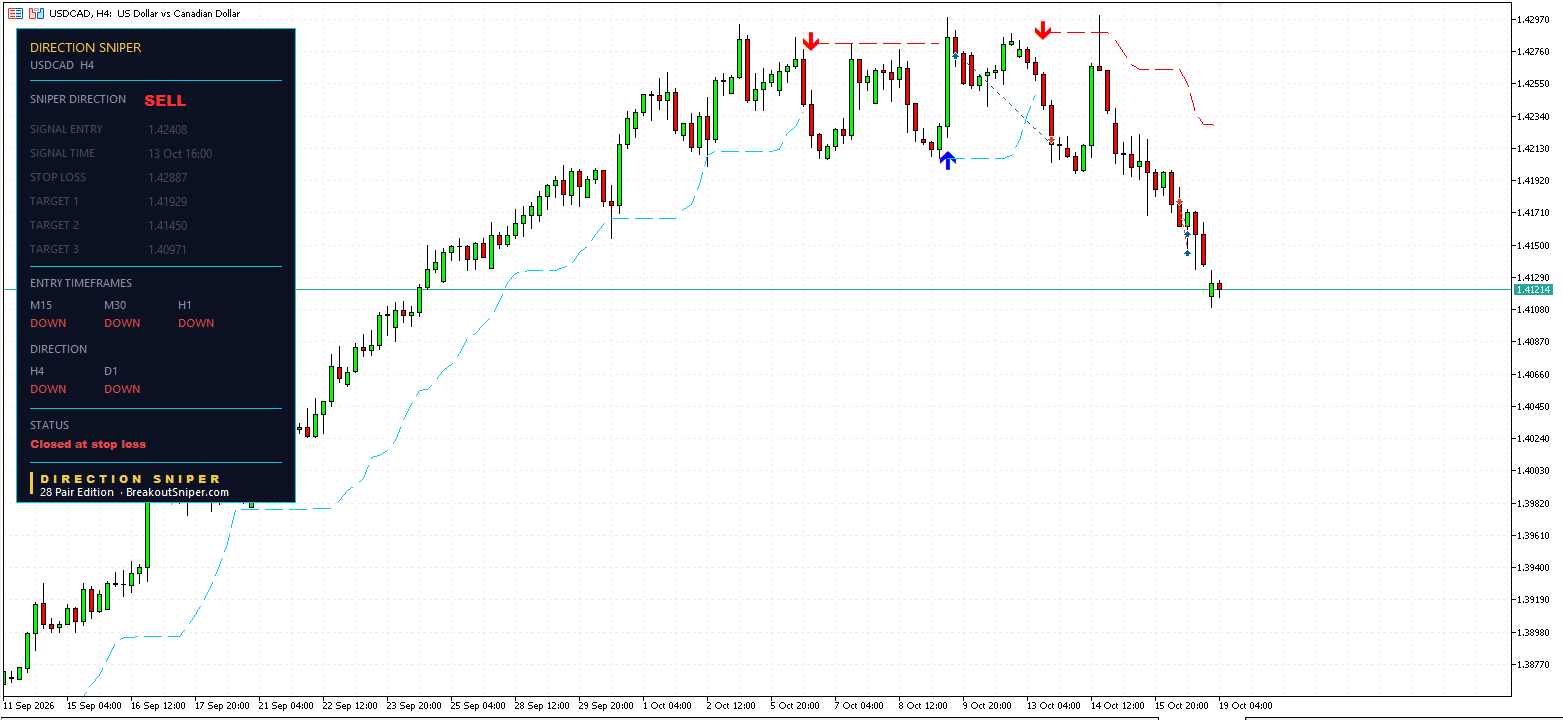
Task: Click the ENTRY TIMEFRAMES section label
Action: pos(81,283)
